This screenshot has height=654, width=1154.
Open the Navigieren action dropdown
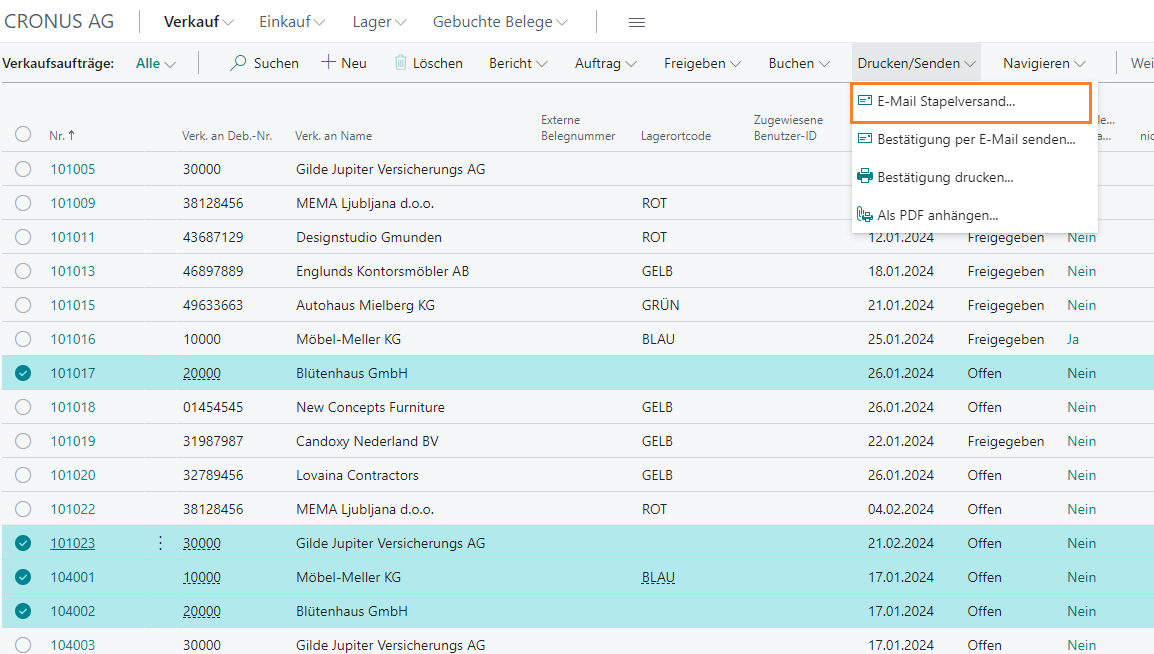(1044, 63)
